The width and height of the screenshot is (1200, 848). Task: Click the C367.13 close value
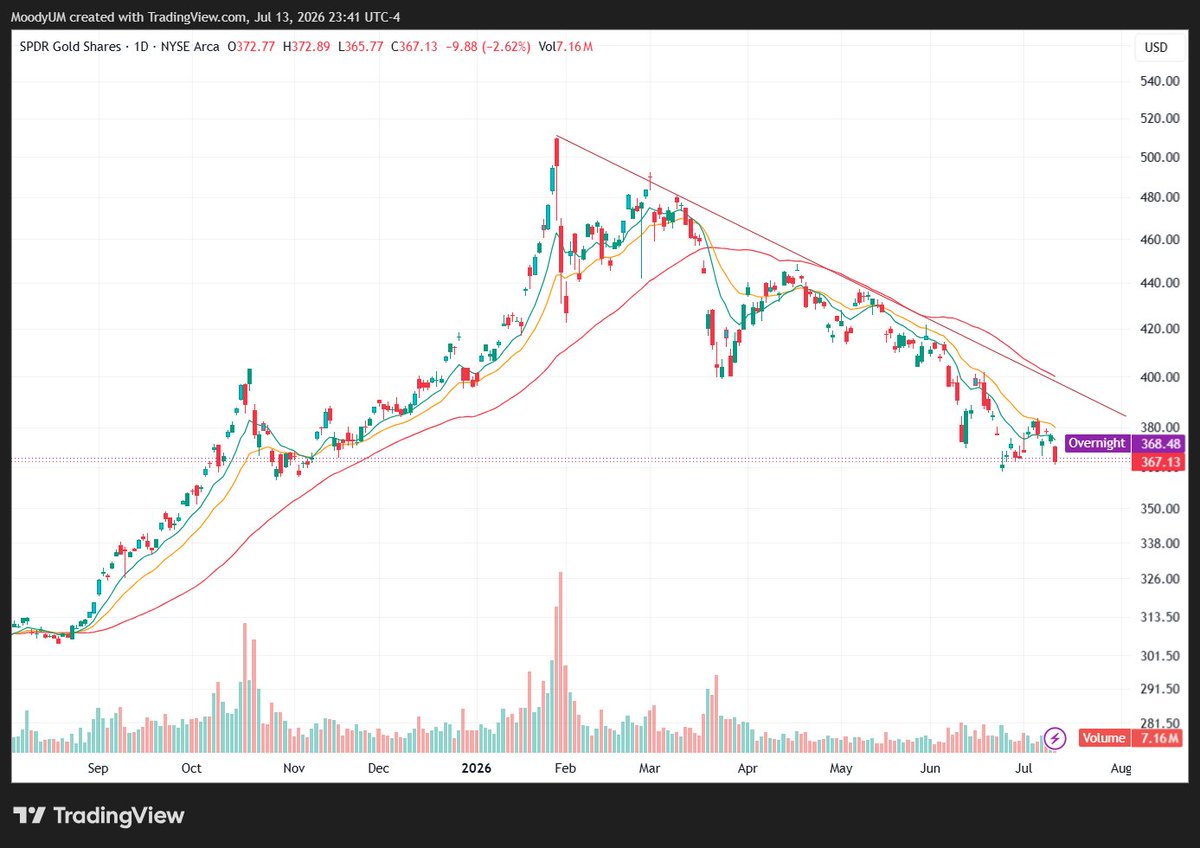[416, 47]
